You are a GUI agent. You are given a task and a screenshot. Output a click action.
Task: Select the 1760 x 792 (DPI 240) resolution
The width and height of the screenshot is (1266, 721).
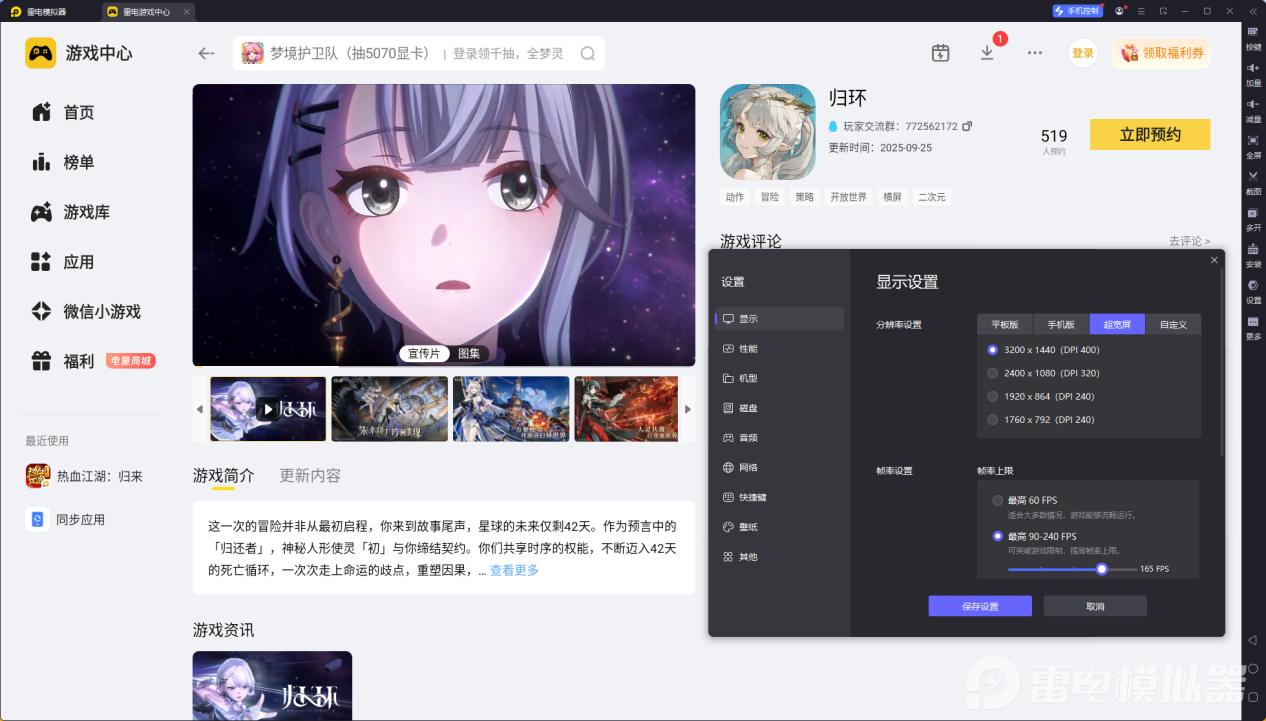(x=1040, y=420)
